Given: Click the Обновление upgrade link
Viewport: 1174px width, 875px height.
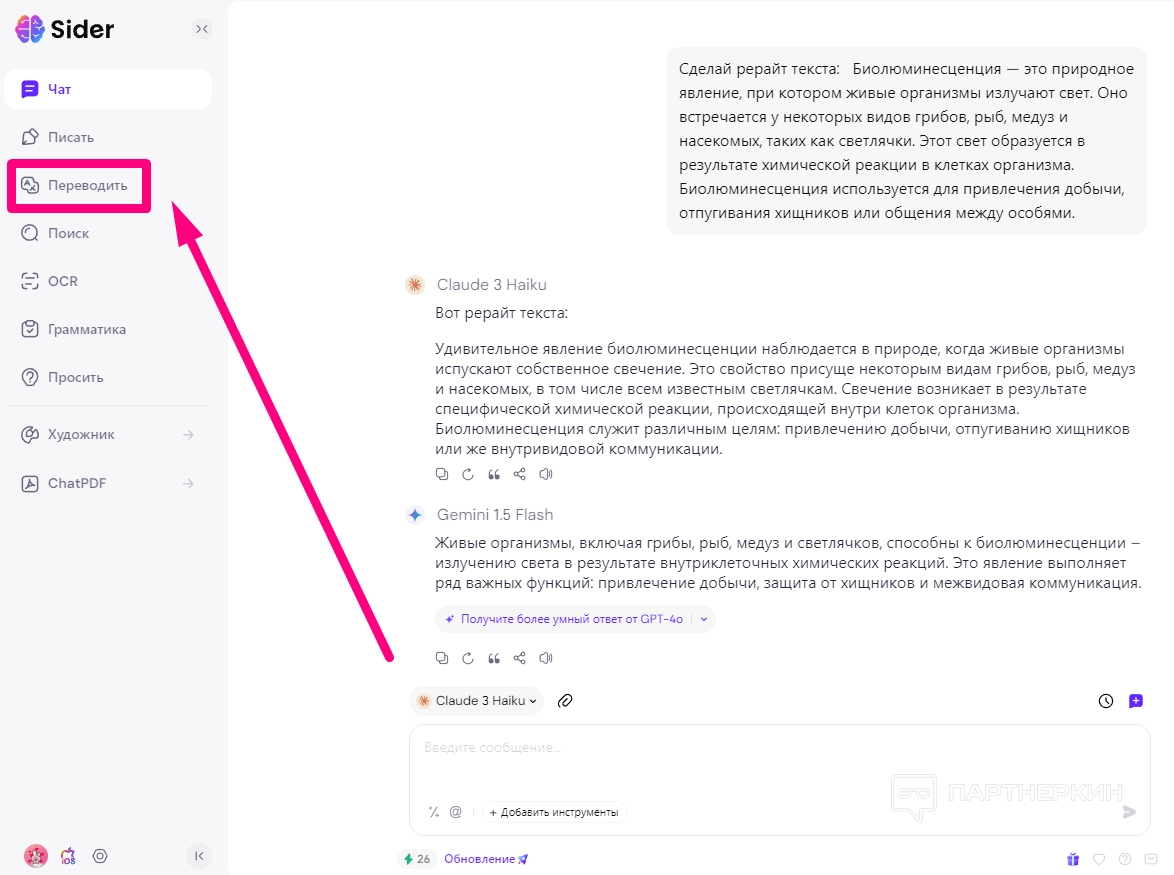Looking at the screenshot, I should [x=486, y=859].
